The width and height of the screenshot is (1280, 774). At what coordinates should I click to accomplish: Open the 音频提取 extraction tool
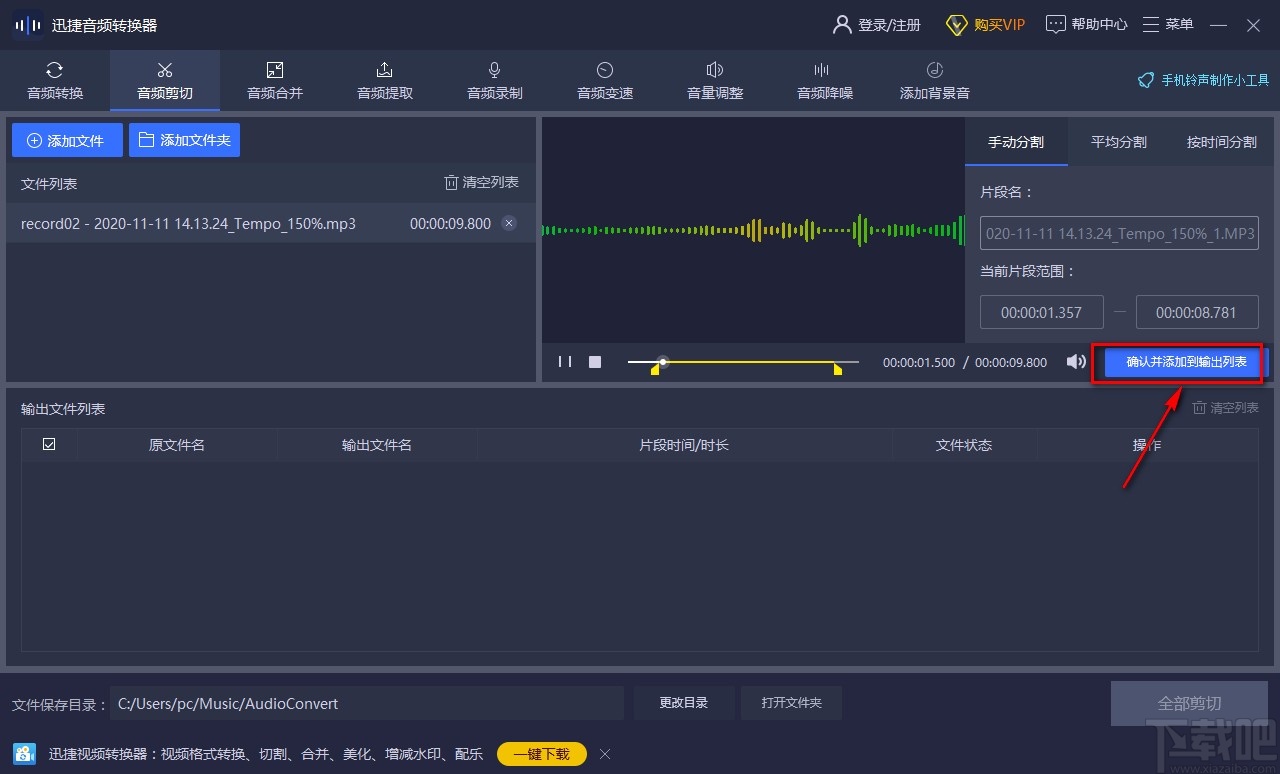pyautogui.click(x=384, y=80)
